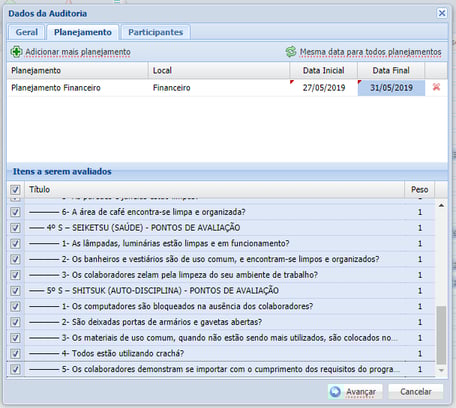Click the Data Final column header

391,71
